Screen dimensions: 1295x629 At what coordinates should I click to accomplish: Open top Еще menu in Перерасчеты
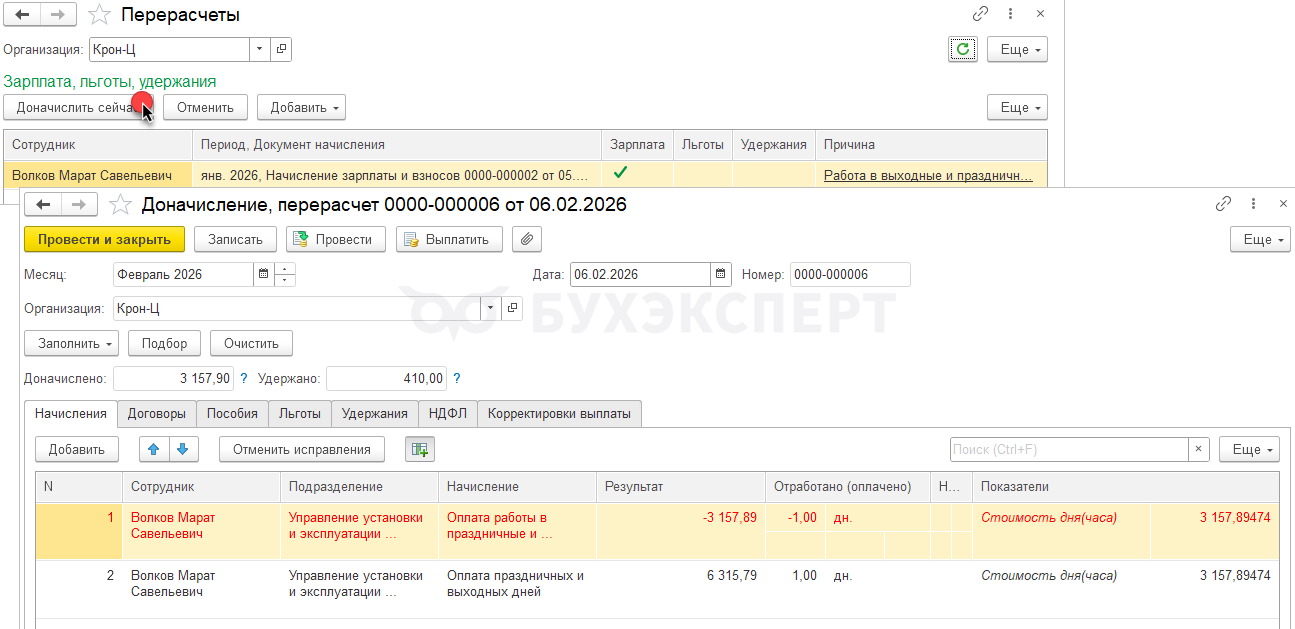[x=1017, y=49]
